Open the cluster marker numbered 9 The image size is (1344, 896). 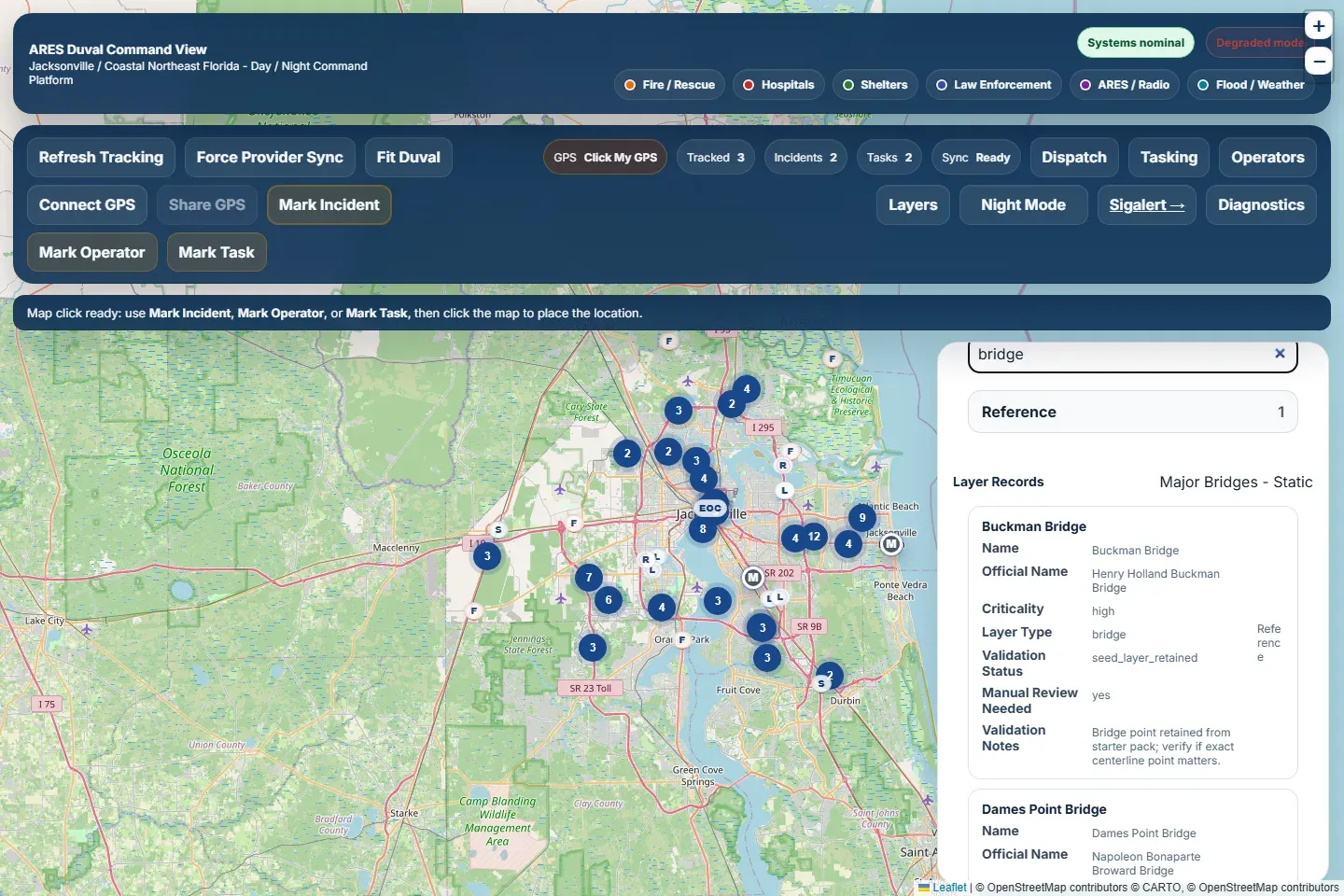tap(862, 518)
